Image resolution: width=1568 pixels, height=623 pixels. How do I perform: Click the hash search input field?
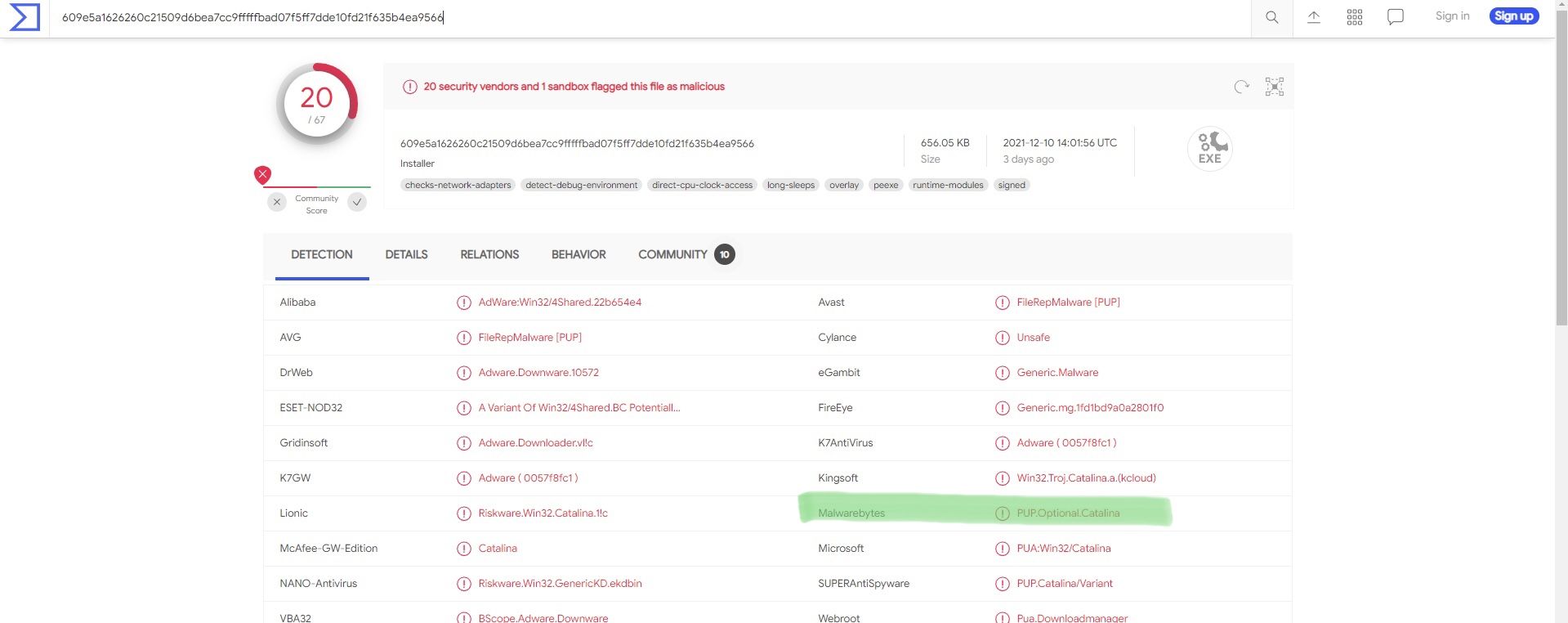pyautogui.click(x=650, y=17)
